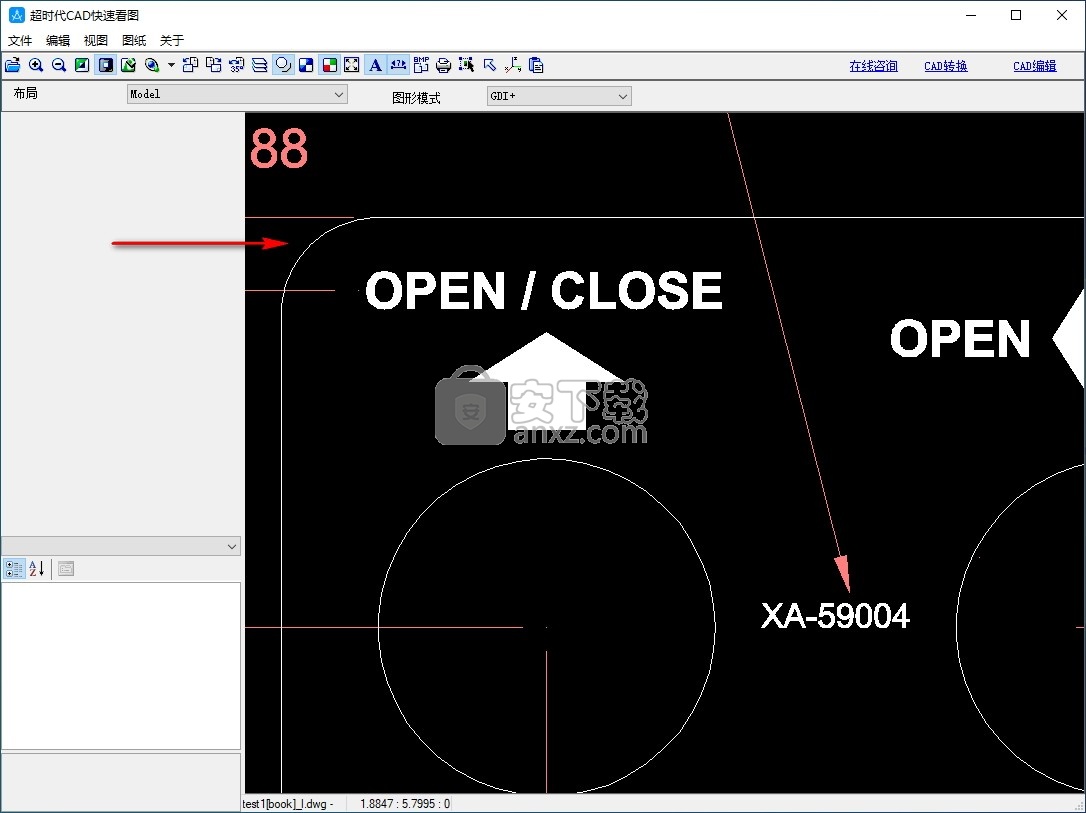Open the 关于 menu
This screenshot has height=813, width=1086.
tap(172, 40)
